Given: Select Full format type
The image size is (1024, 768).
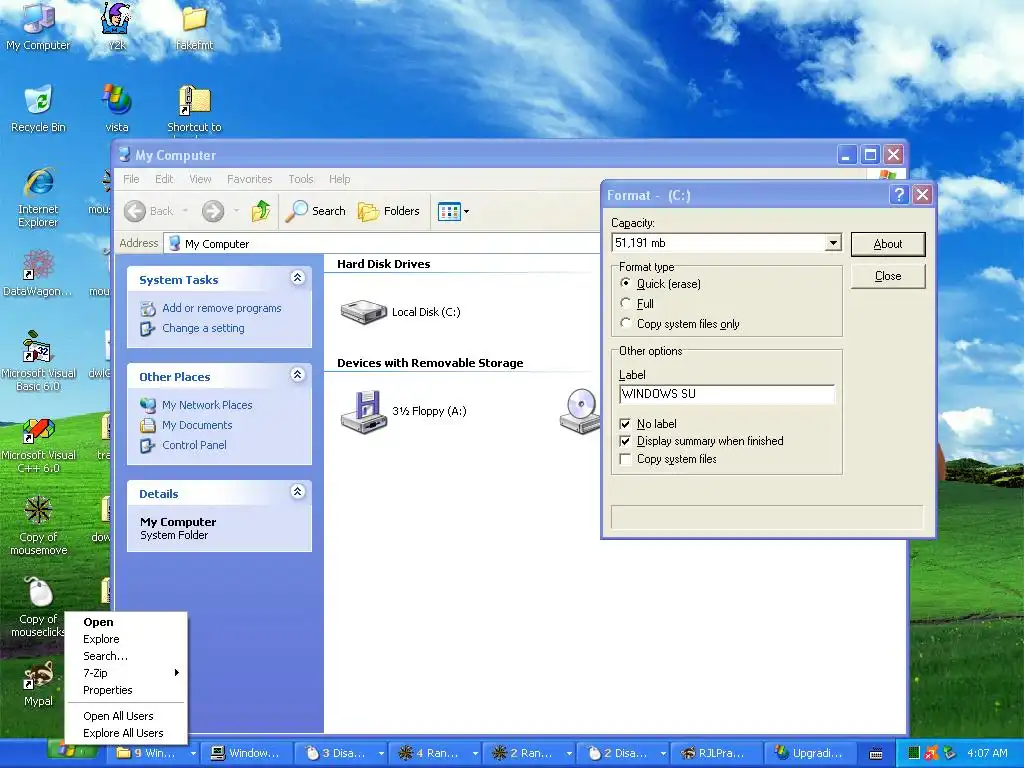Looking at the screenshot, I should (626, 304).
